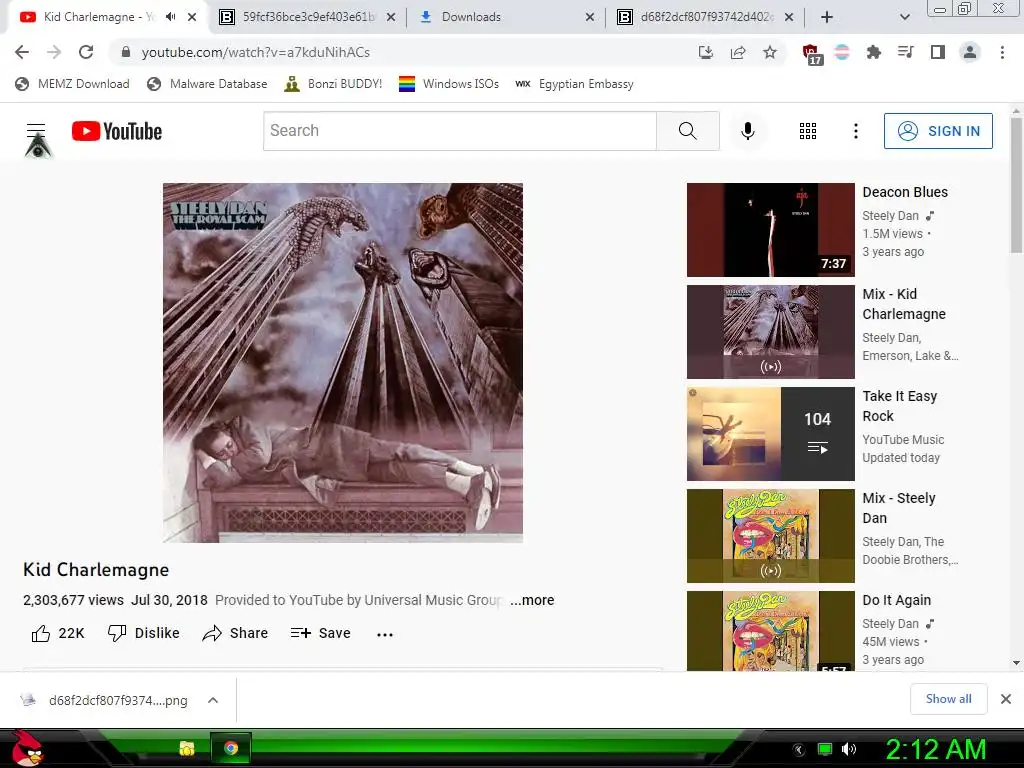Open the Chrome profile avatar
The width and height of the screenshot is (1024, 768).
970,52
